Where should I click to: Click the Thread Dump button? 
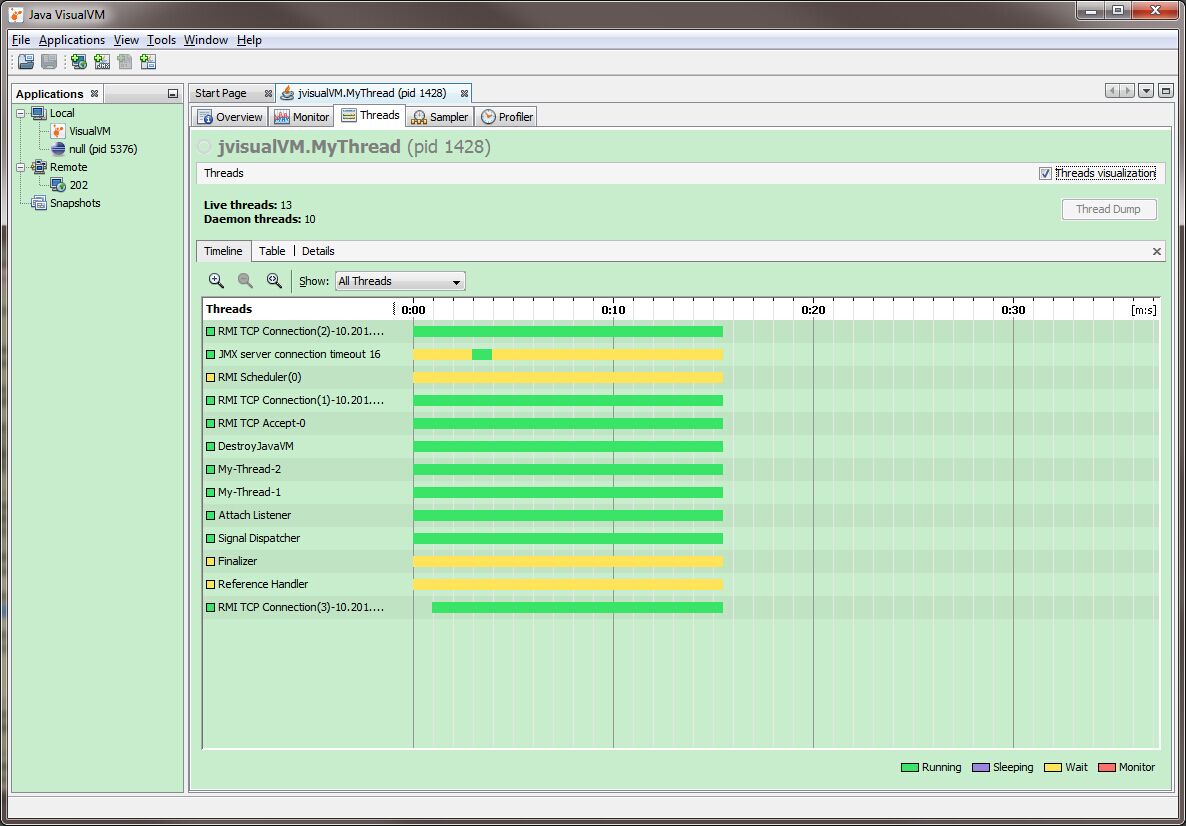coord(1109,210)
